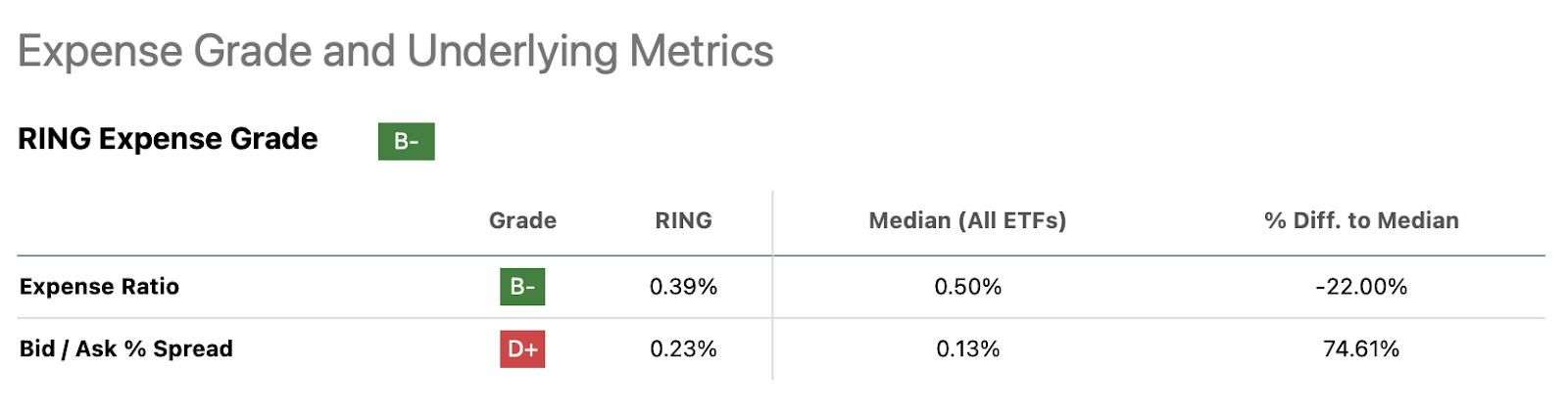Screen dimensions: 1568x417
Task: Click the median expense ratio value 0.50%
Action: coord(967,287)
